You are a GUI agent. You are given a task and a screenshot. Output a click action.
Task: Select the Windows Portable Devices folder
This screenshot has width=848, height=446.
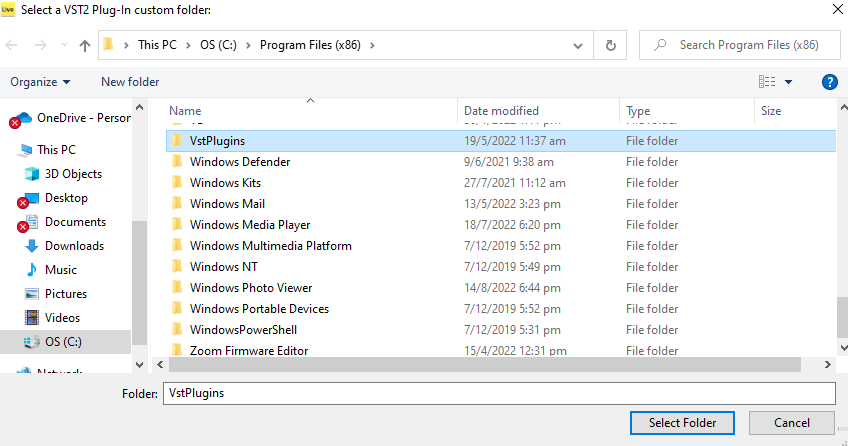click(259, 309)
